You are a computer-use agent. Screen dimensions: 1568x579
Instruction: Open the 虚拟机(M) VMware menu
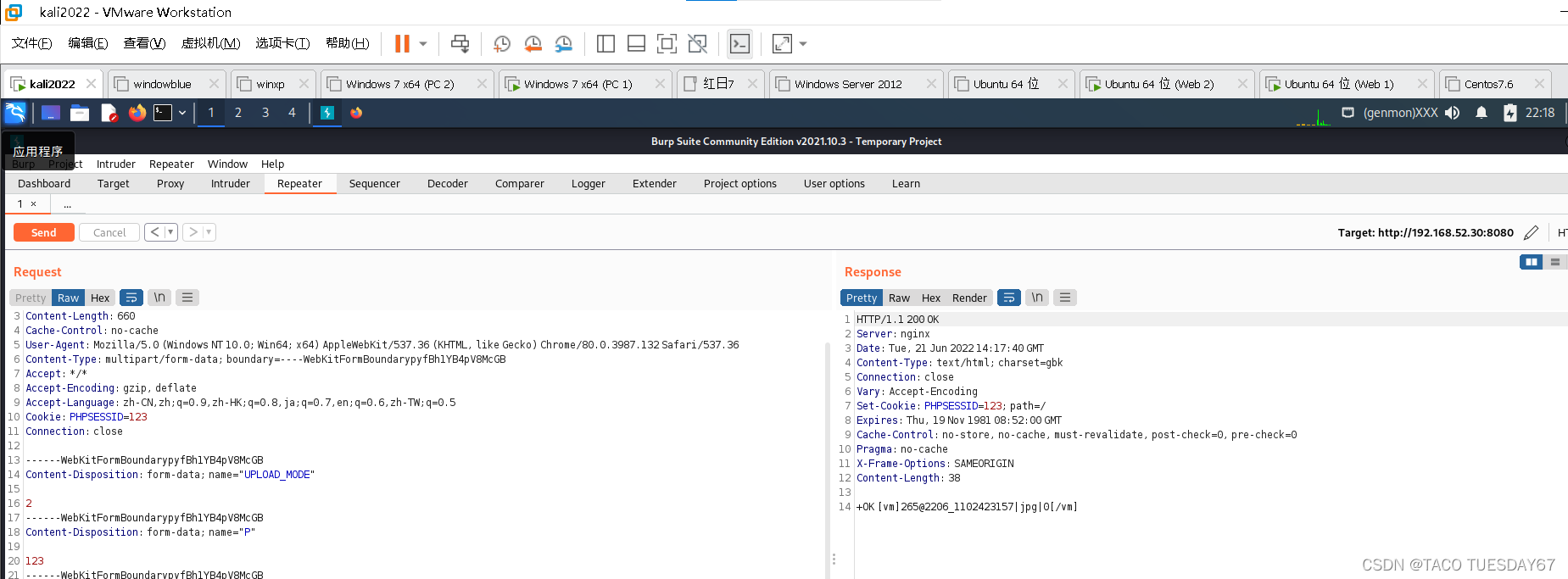pyautogui.click(x=211, y=43)
